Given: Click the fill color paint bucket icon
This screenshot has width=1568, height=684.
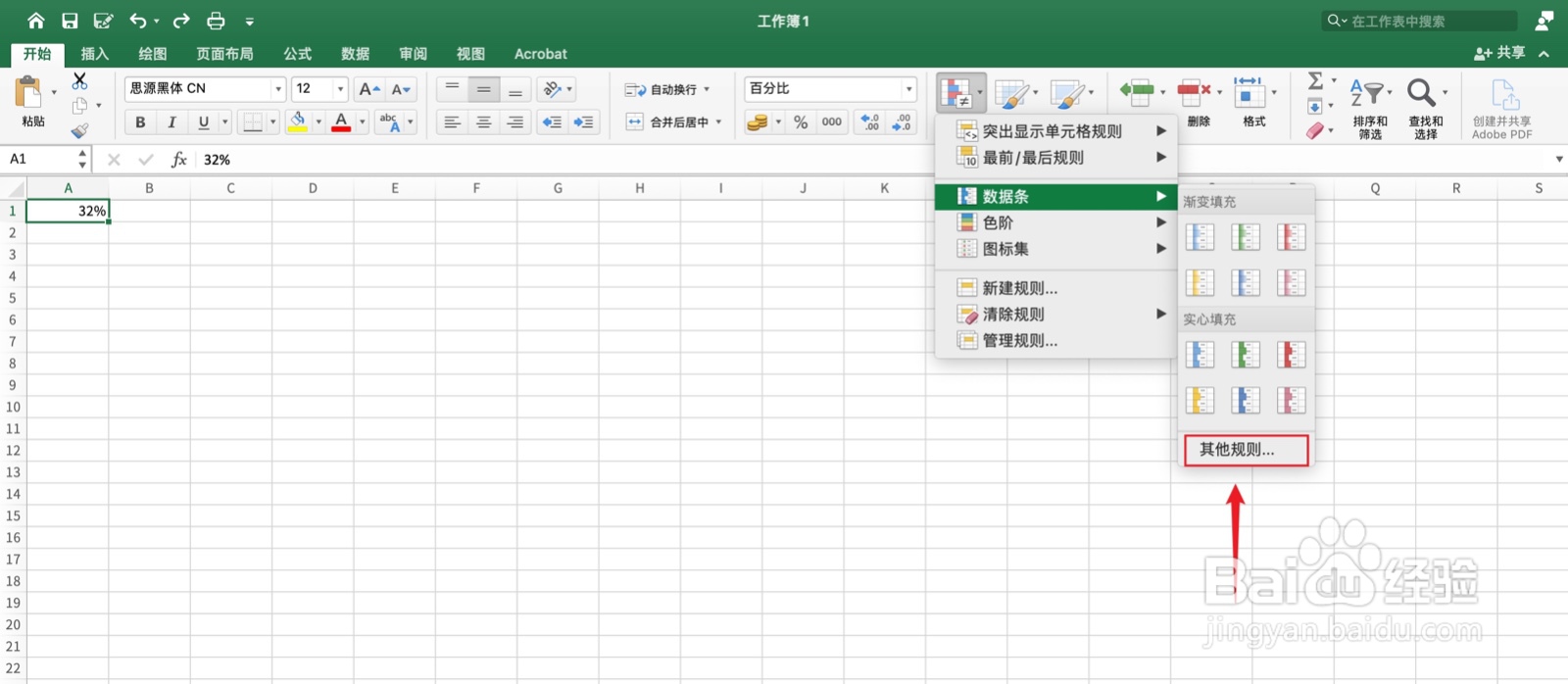Looking at the screenshot, I should [298, 122].
